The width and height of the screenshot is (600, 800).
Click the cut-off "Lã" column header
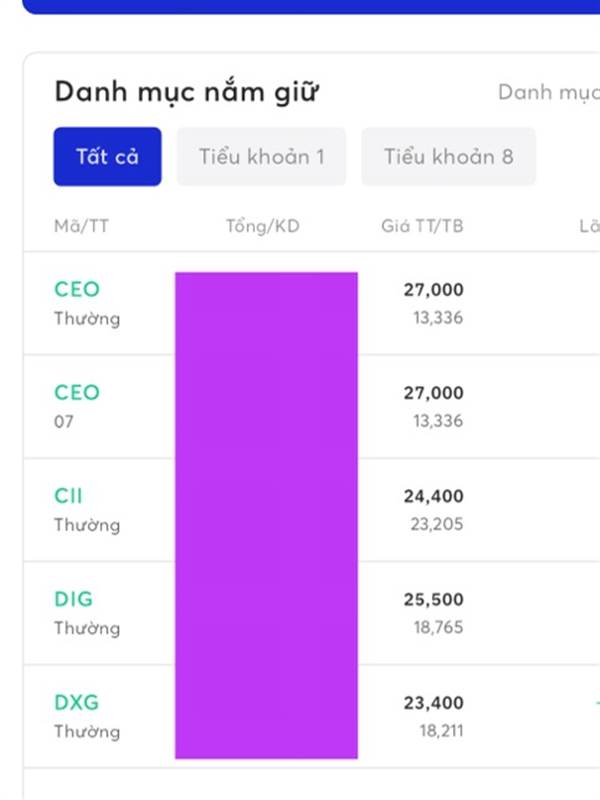[x=589, y=227]
